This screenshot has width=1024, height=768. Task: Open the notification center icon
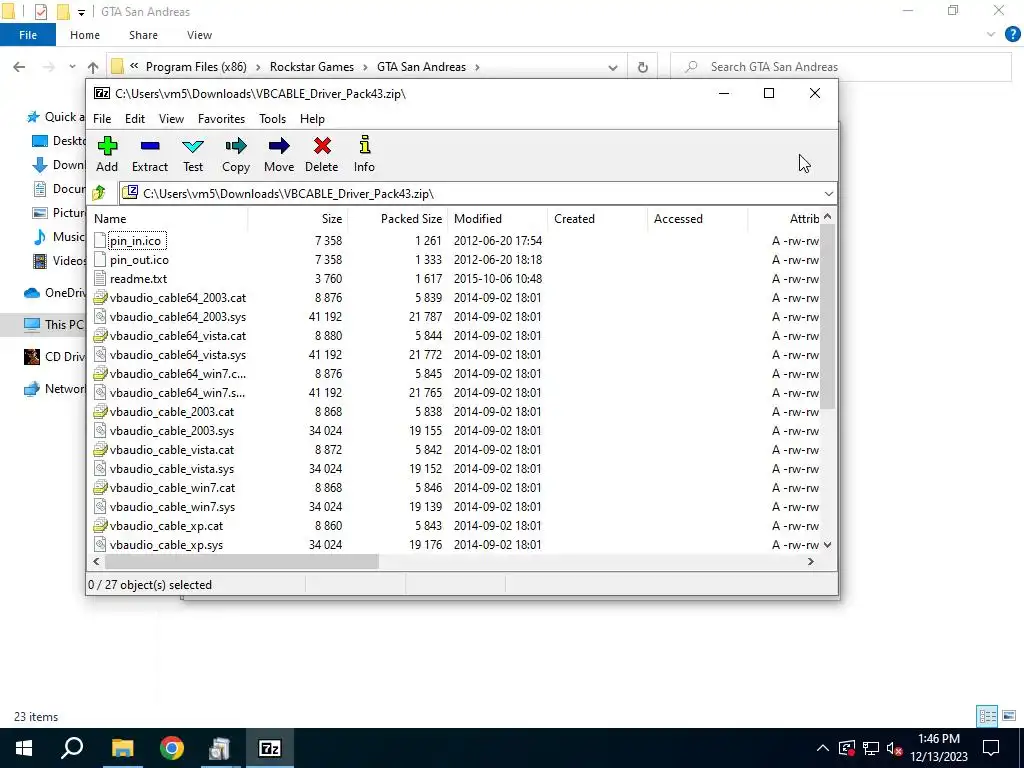point(991,748)
